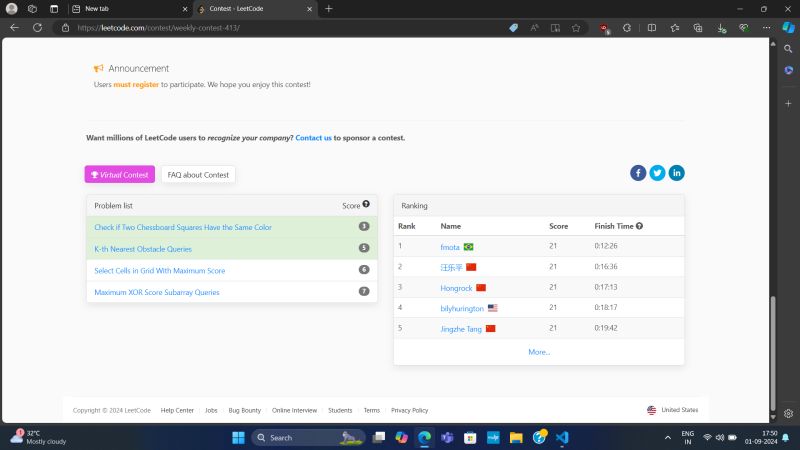Open Downloads icon
The image size is (800, 450).
point(721,28)
